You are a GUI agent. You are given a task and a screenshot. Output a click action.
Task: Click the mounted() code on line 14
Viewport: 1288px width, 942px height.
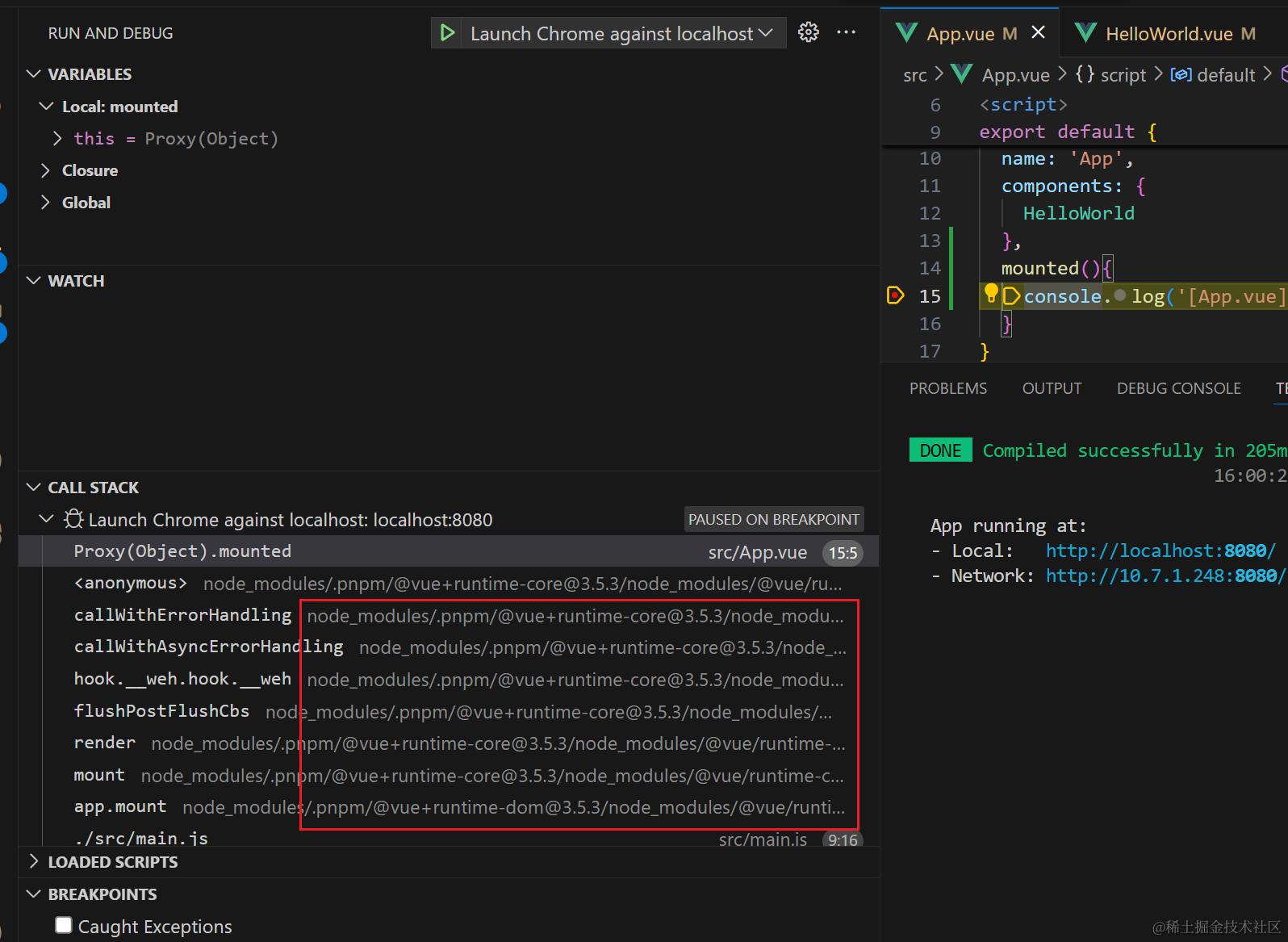[x=1057, y=268]
